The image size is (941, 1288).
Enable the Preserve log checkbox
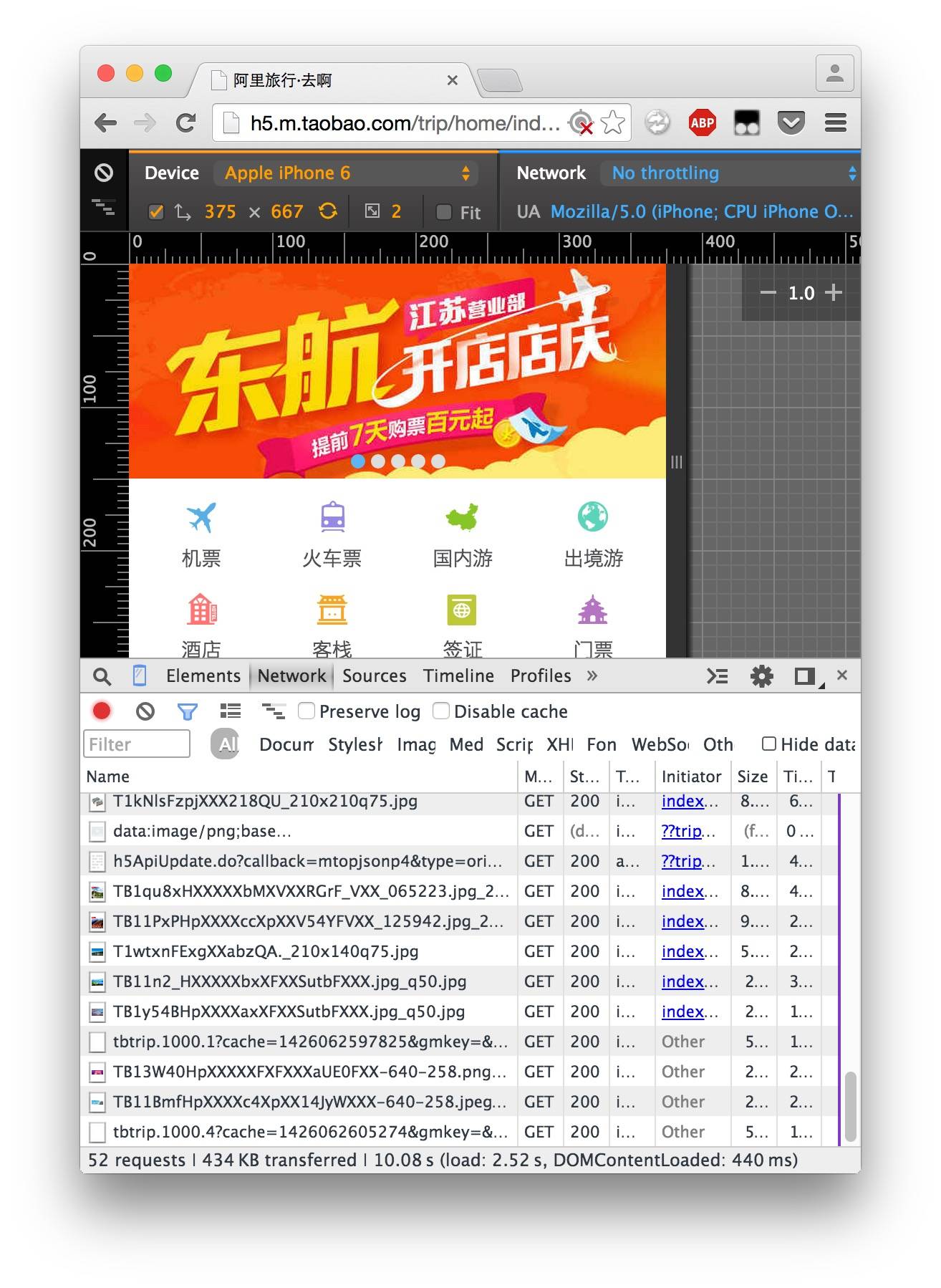307,711
